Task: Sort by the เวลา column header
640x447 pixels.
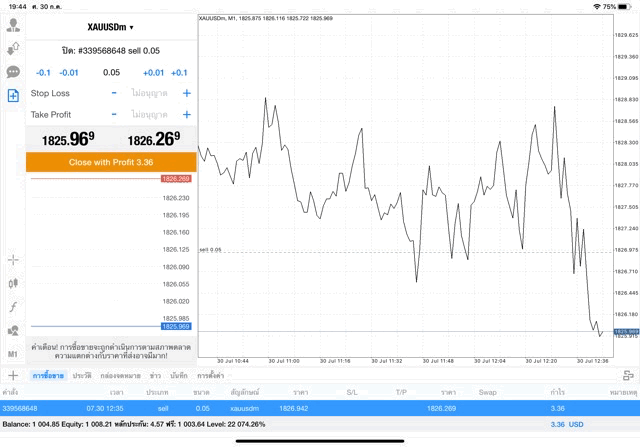Action: click(116, 392)
